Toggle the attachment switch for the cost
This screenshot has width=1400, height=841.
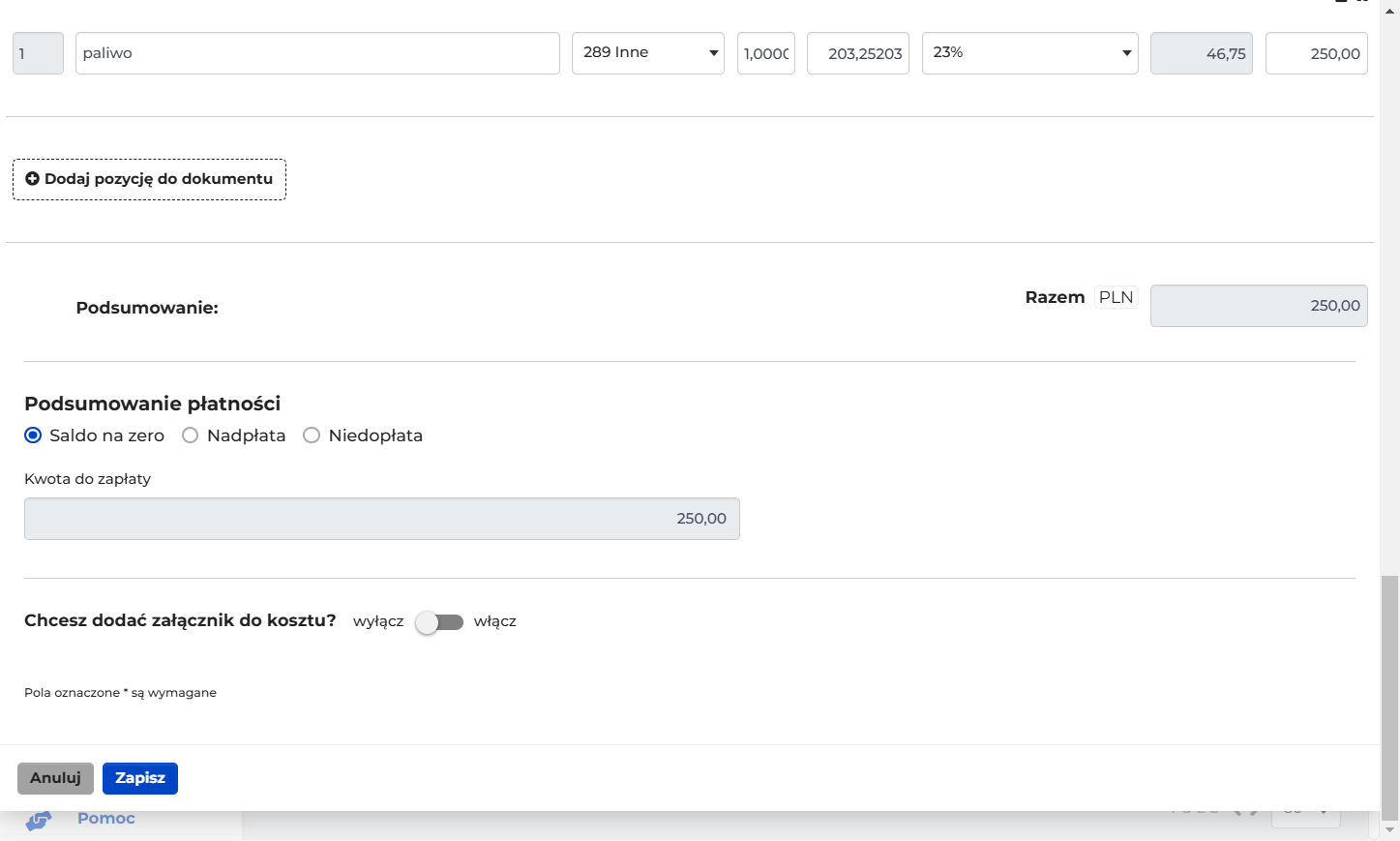coord(439,622)
